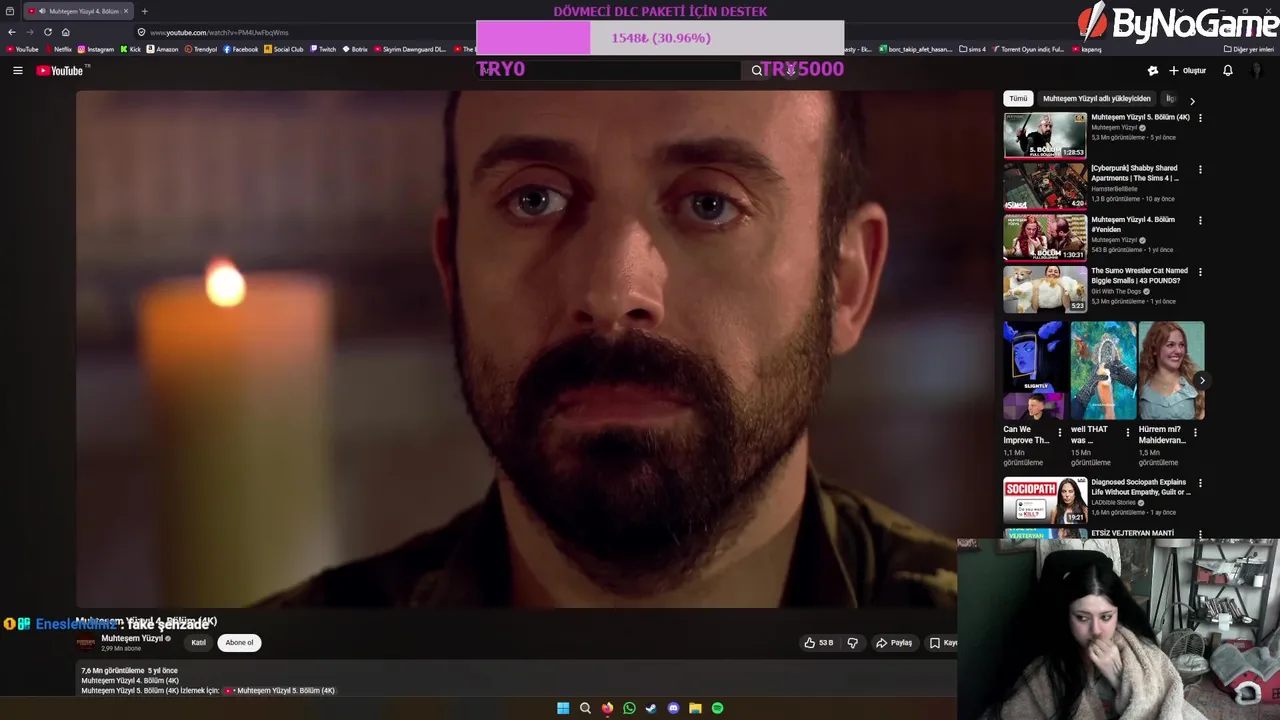The height and width of the screenshot is (720, 1280).
Task: Click the browser home icon
Action: click(x=65, y=32)
